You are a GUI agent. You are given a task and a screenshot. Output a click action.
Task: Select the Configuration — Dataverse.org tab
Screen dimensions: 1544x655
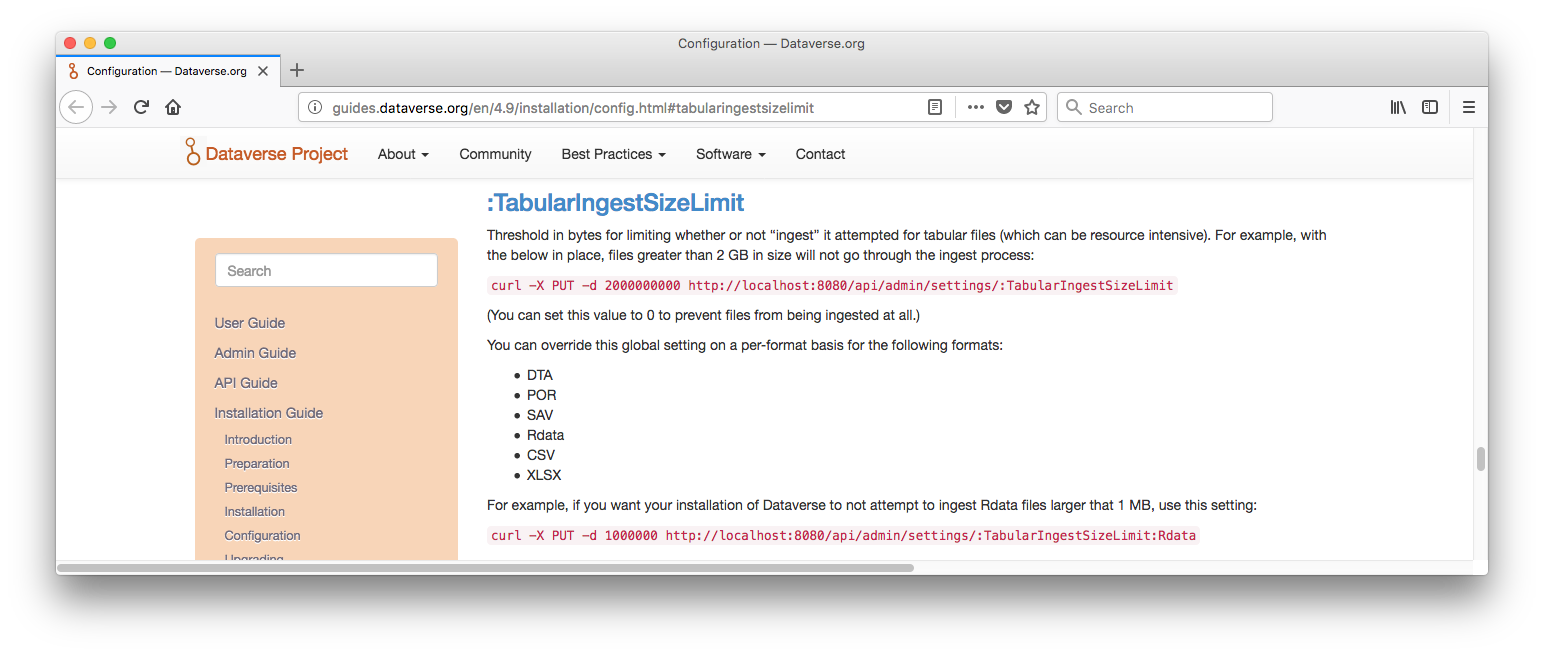point(167,71)
